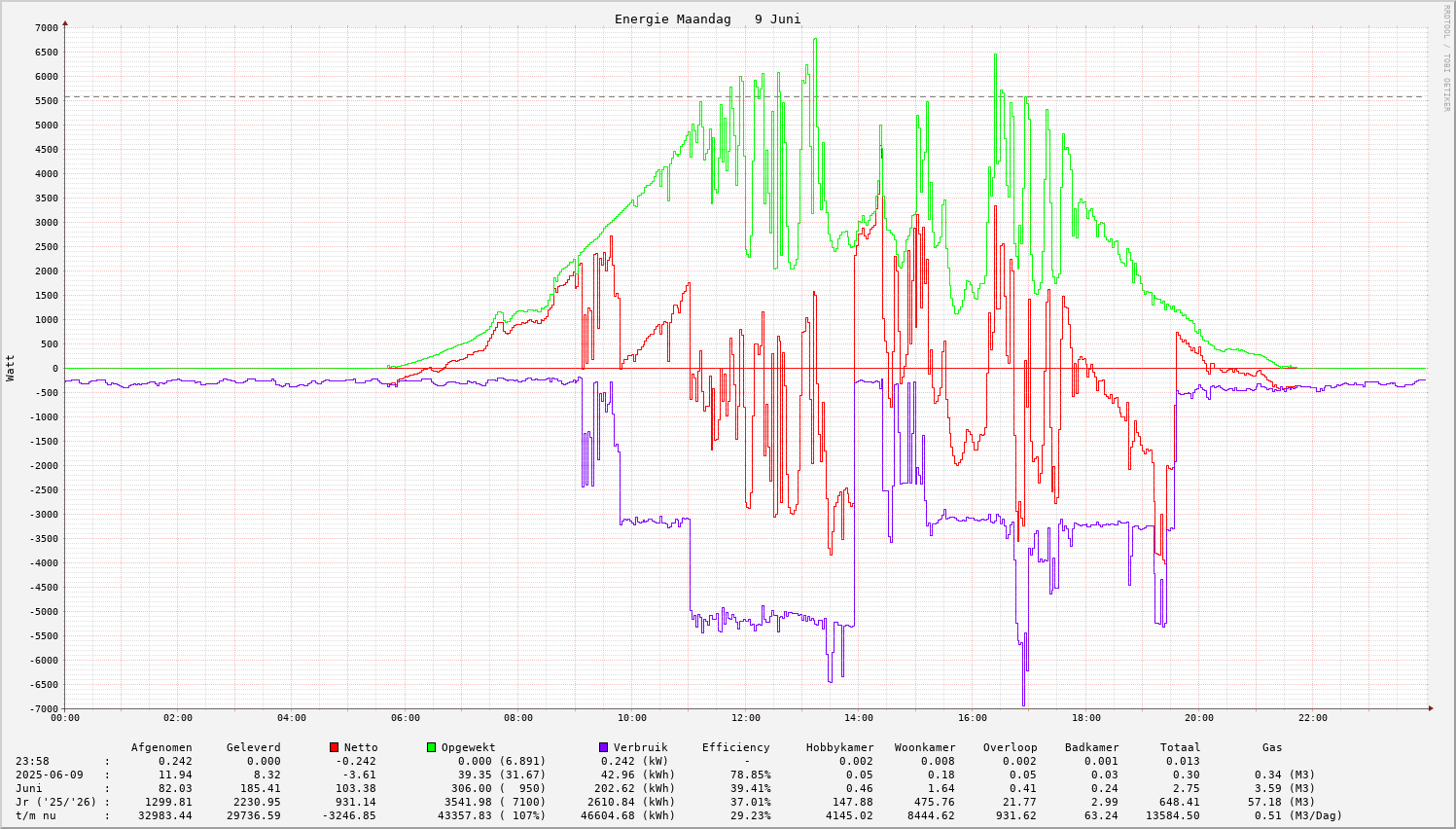The width and height of the screenshot is (1456, 829).
Task: Click the 'Efficiency' column header
Action: click(735, 747)
